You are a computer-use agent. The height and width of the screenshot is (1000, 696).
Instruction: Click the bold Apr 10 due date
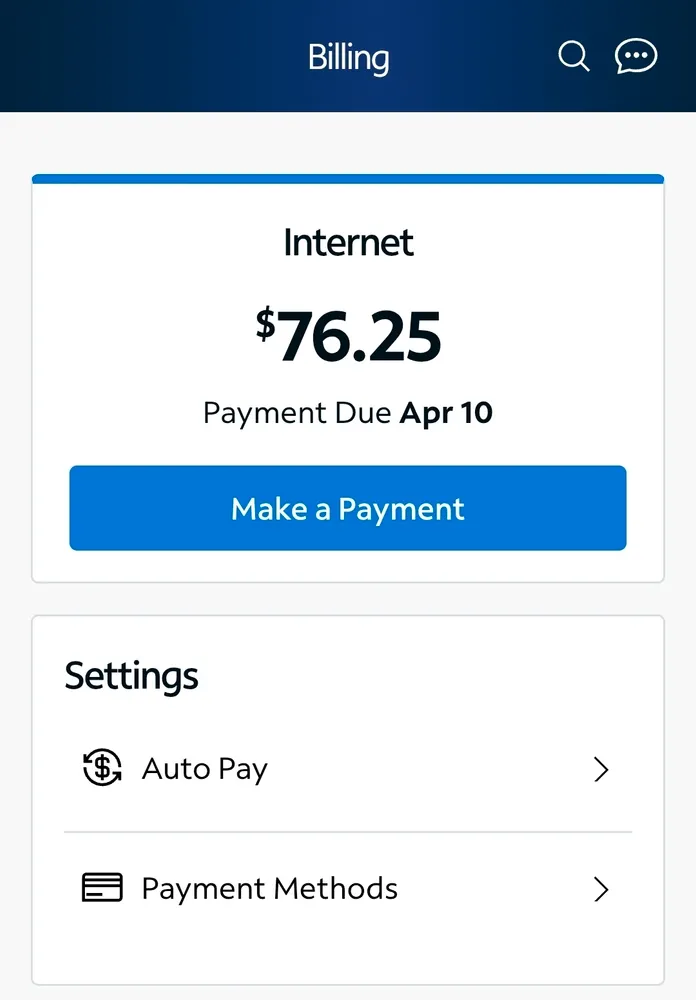click(446, 413)
